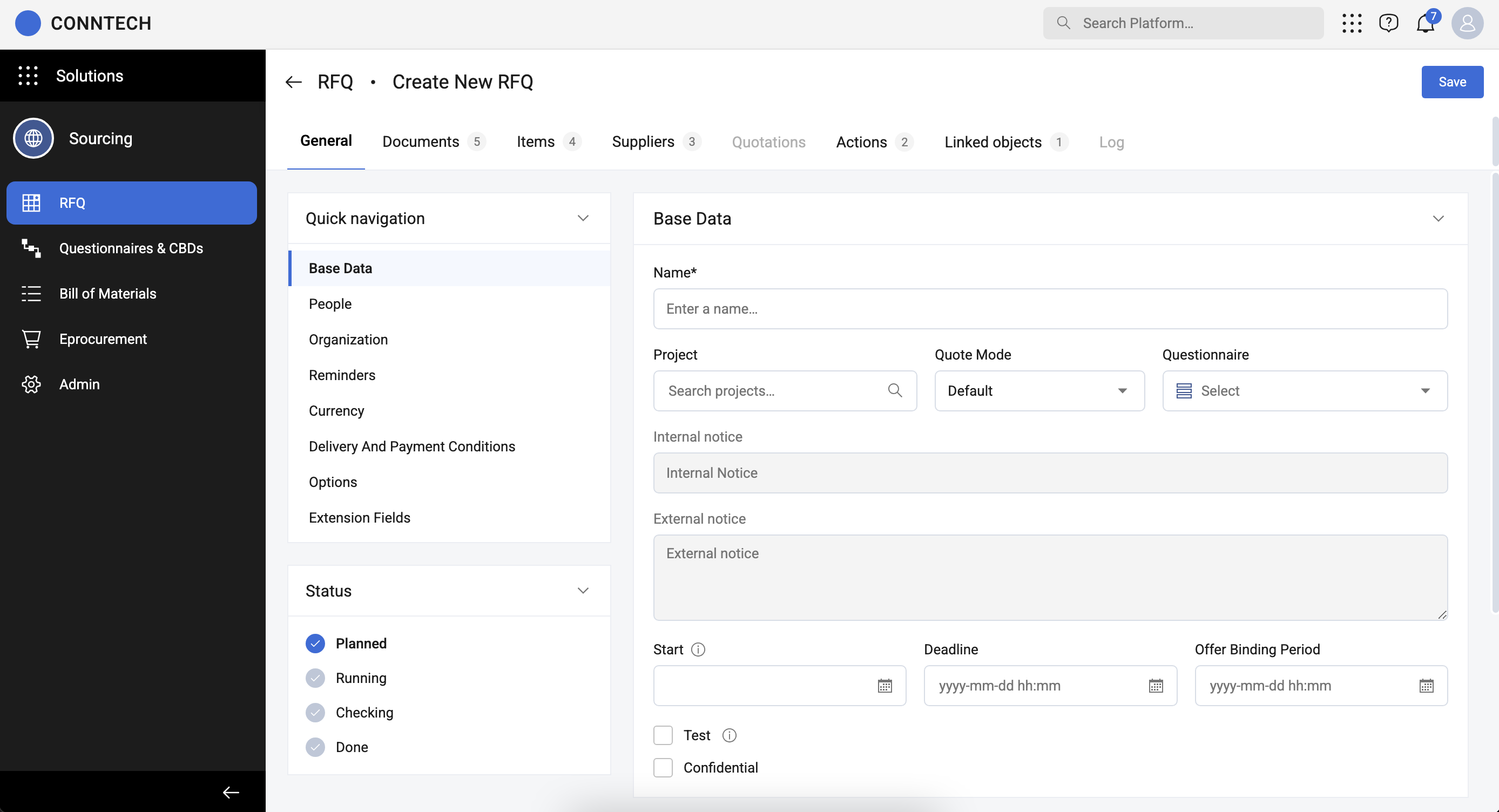The width and height of the screenshot is (1499, 812).
Task: Collapse the Status panel chevron
Action: pos(583,591)
